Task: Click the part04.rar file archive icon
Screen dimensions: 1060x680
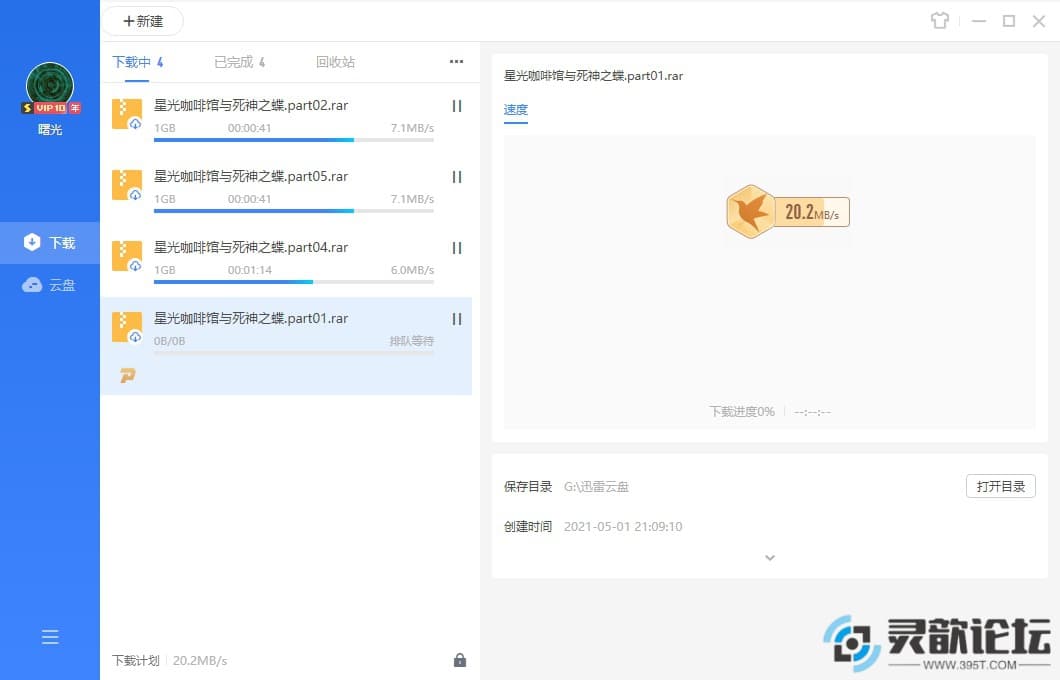Action: tap(126, 256)
